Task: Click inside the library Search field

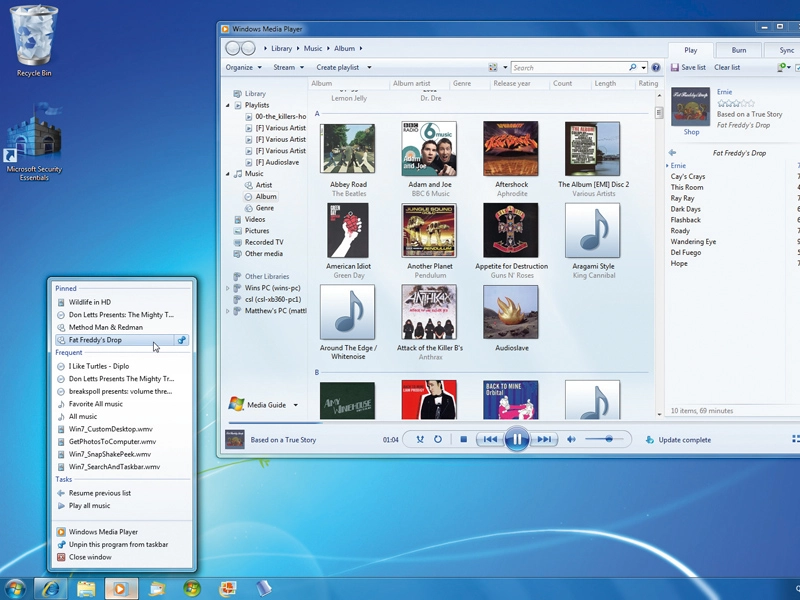Action: (x=570, y=67)
